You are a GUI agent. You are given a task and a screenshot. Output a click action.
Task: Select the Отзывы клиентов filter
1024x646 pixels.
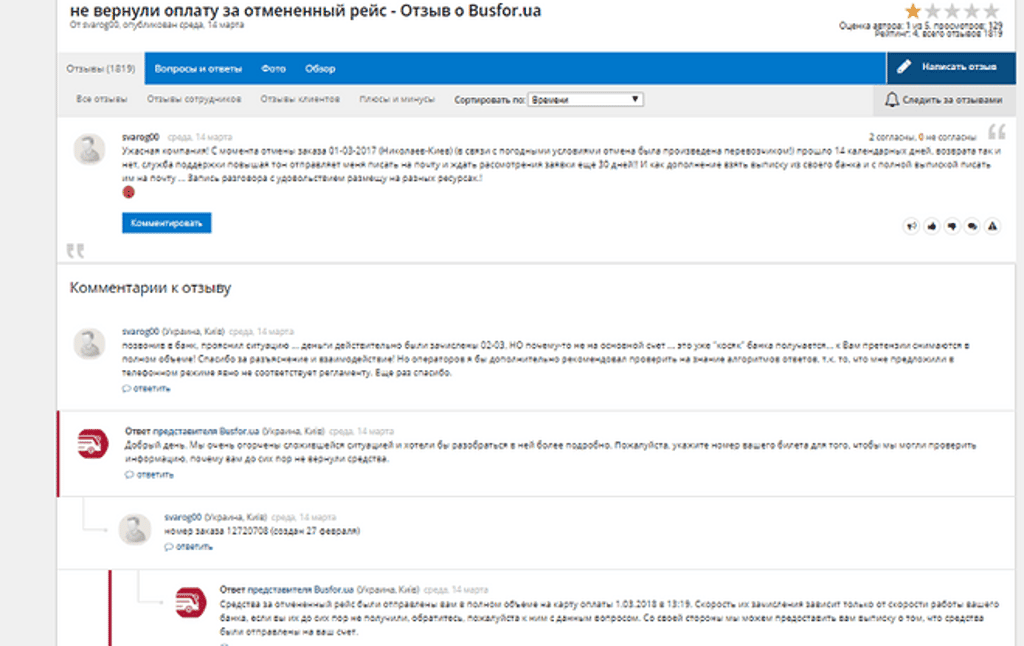(300, 99)
